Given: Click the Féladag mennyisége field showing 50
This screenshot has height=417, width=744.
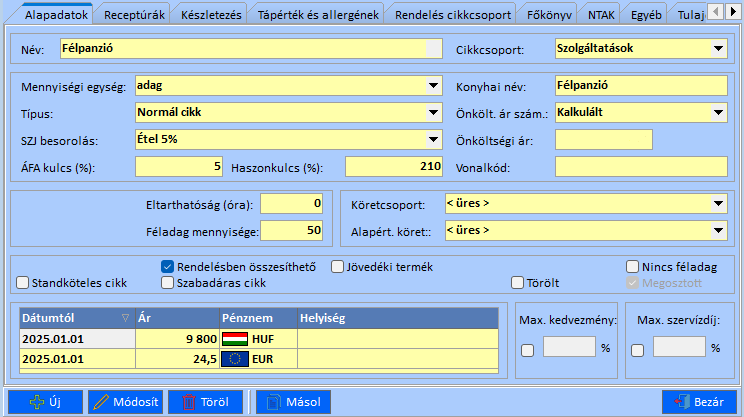Looking at the screenshot, I should (x=291, y=231).
